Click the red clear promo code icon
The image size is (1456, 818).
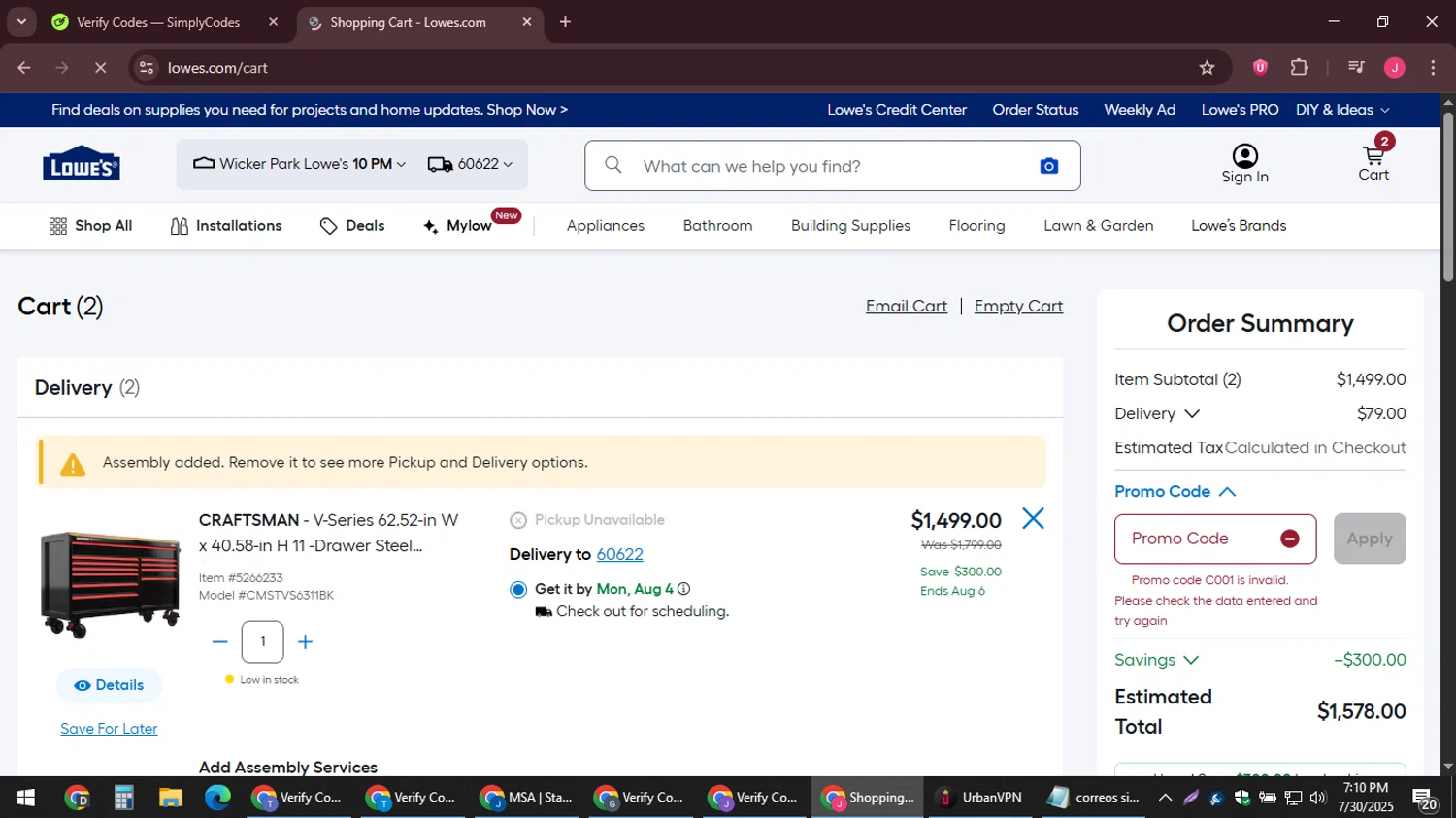click(x=1290, y=539)
